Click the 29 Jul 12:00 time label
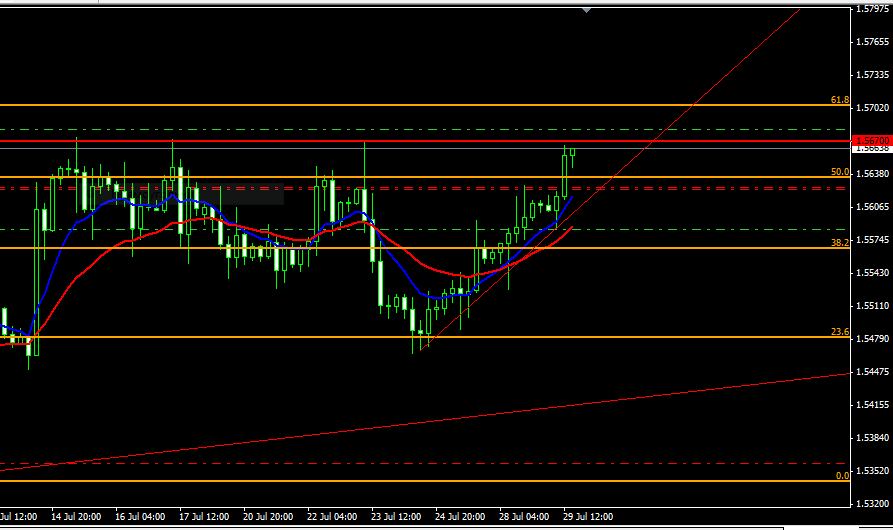The width and height of the screenshot is (893, 530). tap(588, 517)
